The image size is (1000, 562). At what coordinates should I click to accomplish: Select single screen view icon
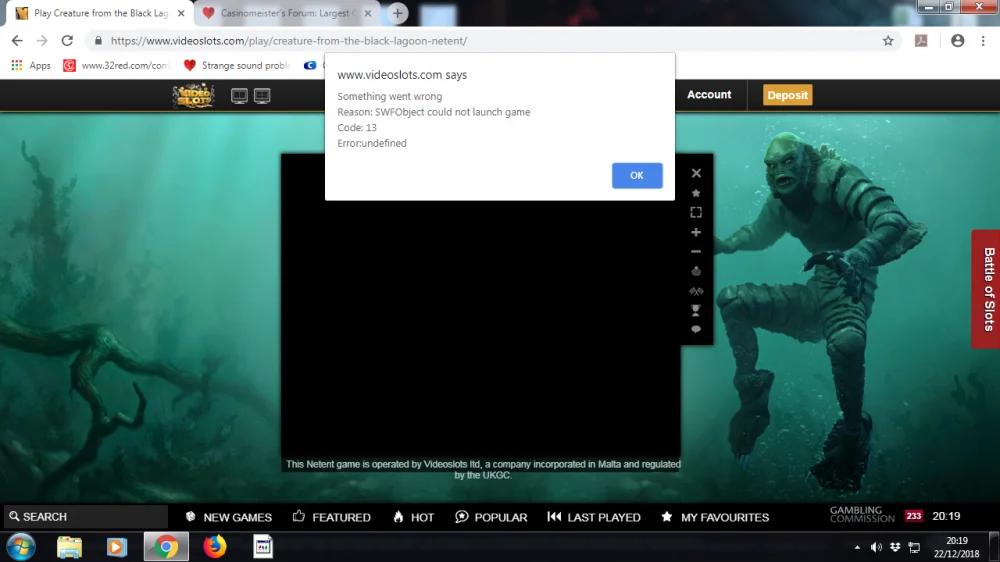click(239, 96)
